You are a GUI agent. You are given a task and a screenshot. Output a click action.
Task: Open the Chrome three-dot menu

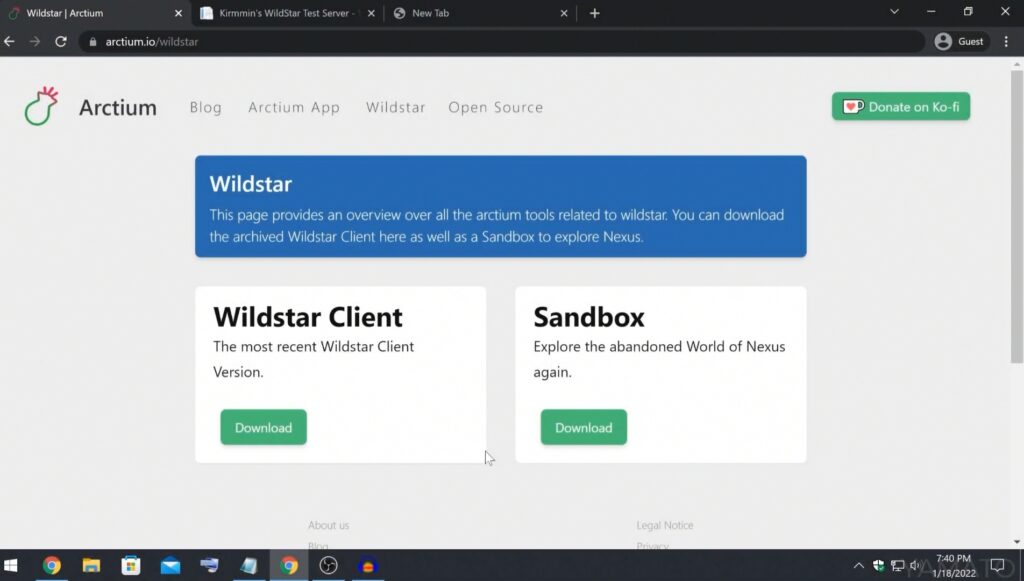tap(1006, 41)
